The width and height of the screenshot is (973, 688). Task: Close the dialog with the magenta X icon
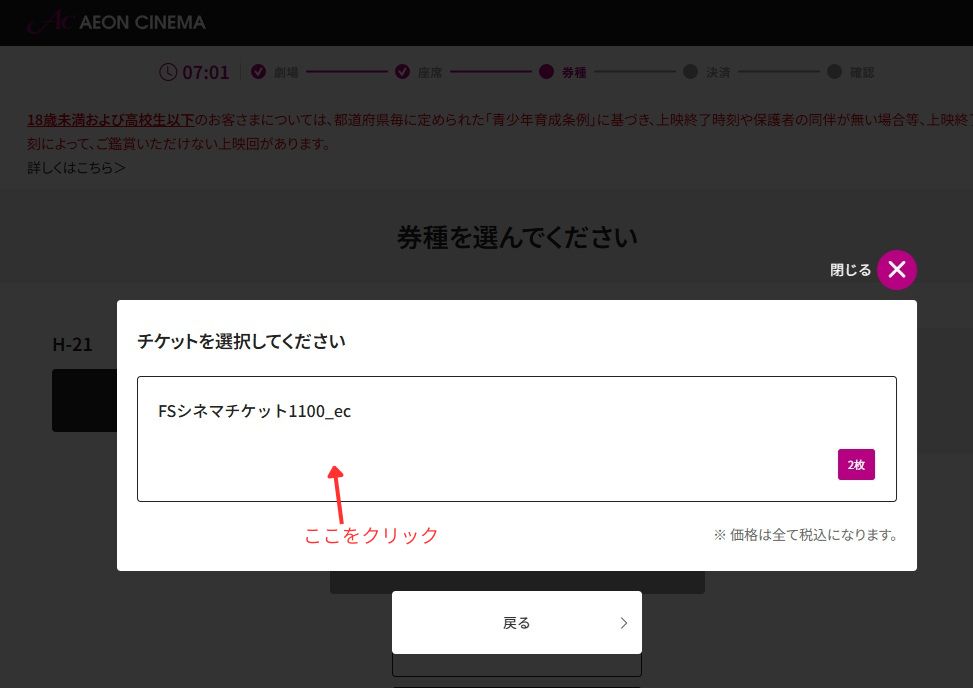click(x=897, y=270)
